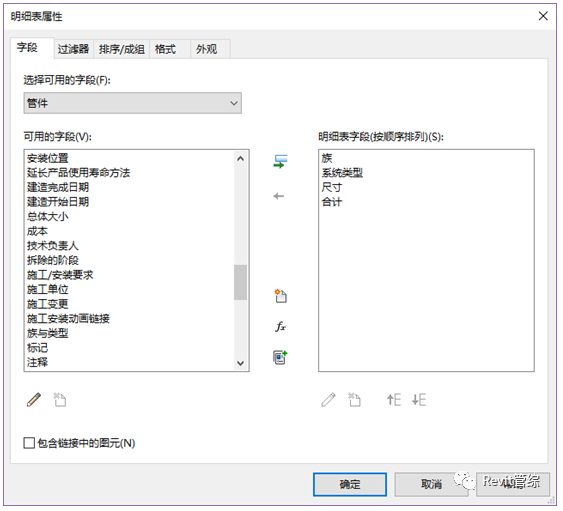The height and width of the screenshot is (511, 563).
Task: Click the move parameter up icon
Action: tap(394, 400)
